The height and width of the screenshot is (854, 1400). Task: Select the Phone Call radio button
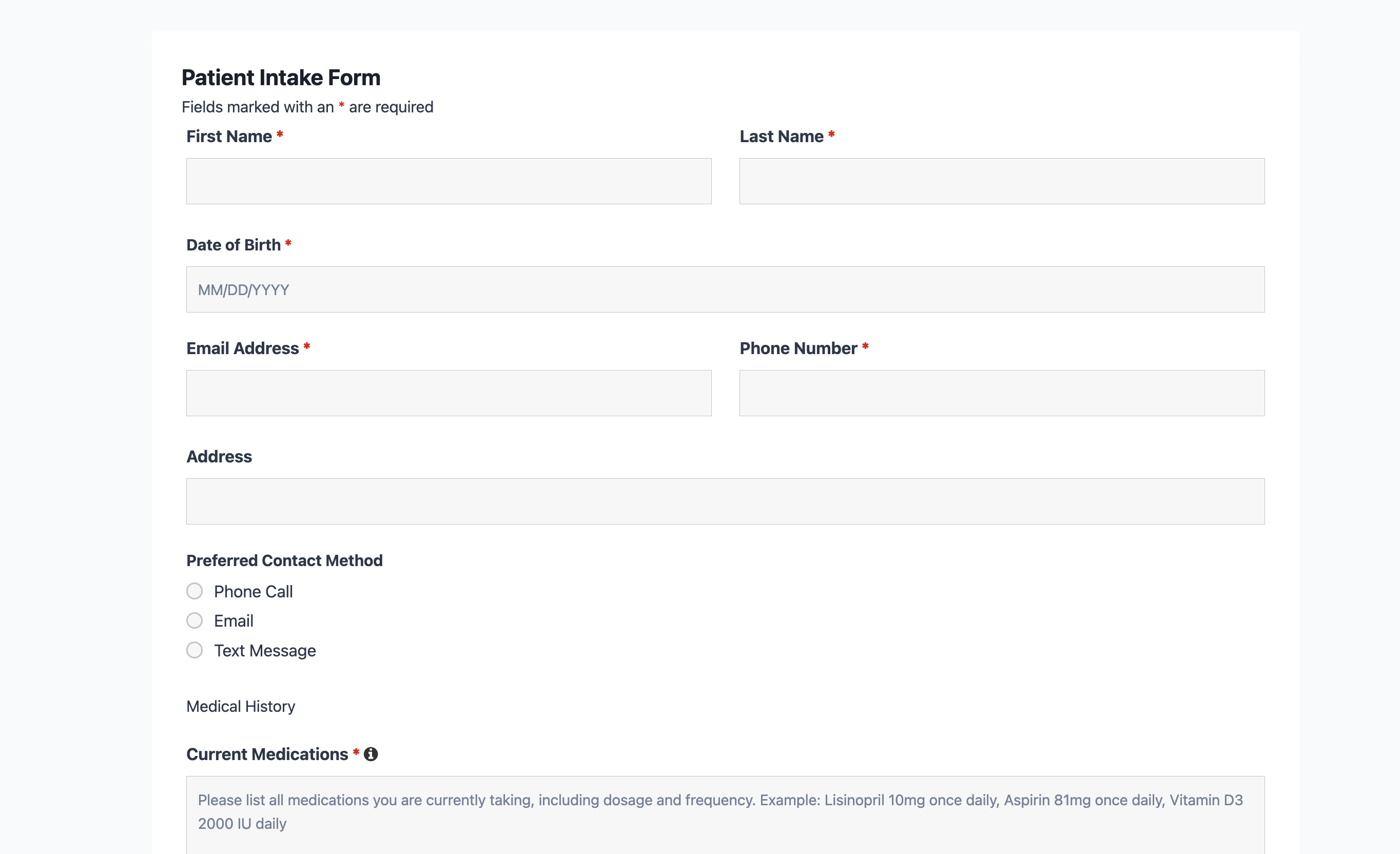click(x=195, y=591)
